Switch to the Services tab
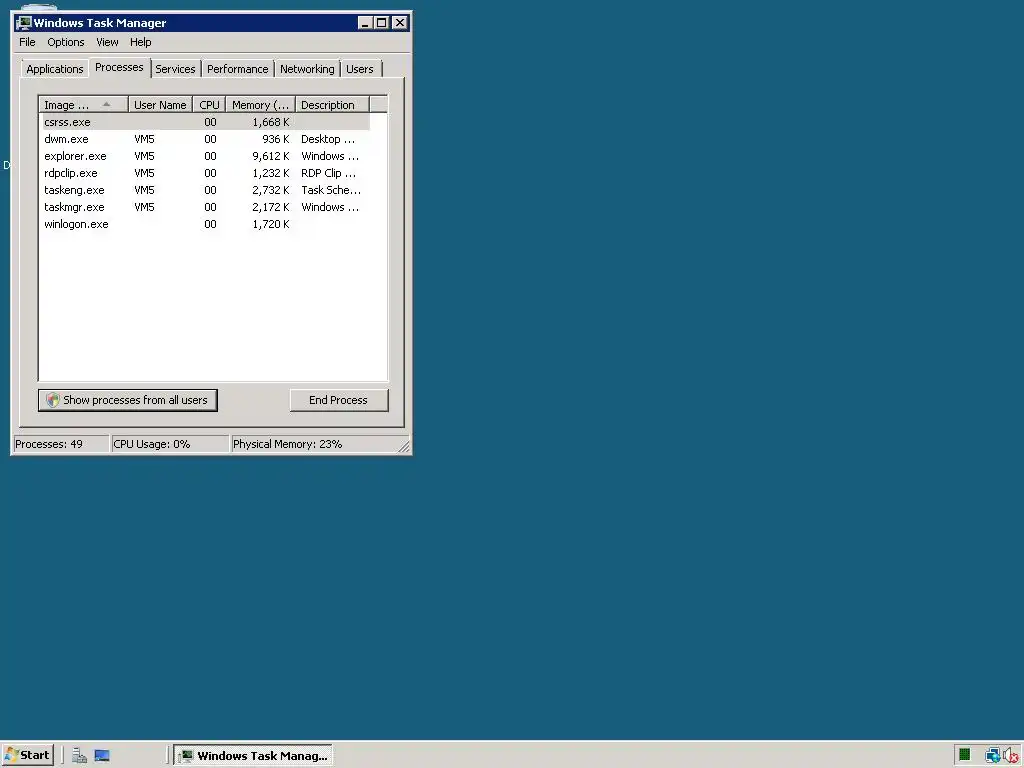This screenshot has height=768, width=1024. pos(175,69)
